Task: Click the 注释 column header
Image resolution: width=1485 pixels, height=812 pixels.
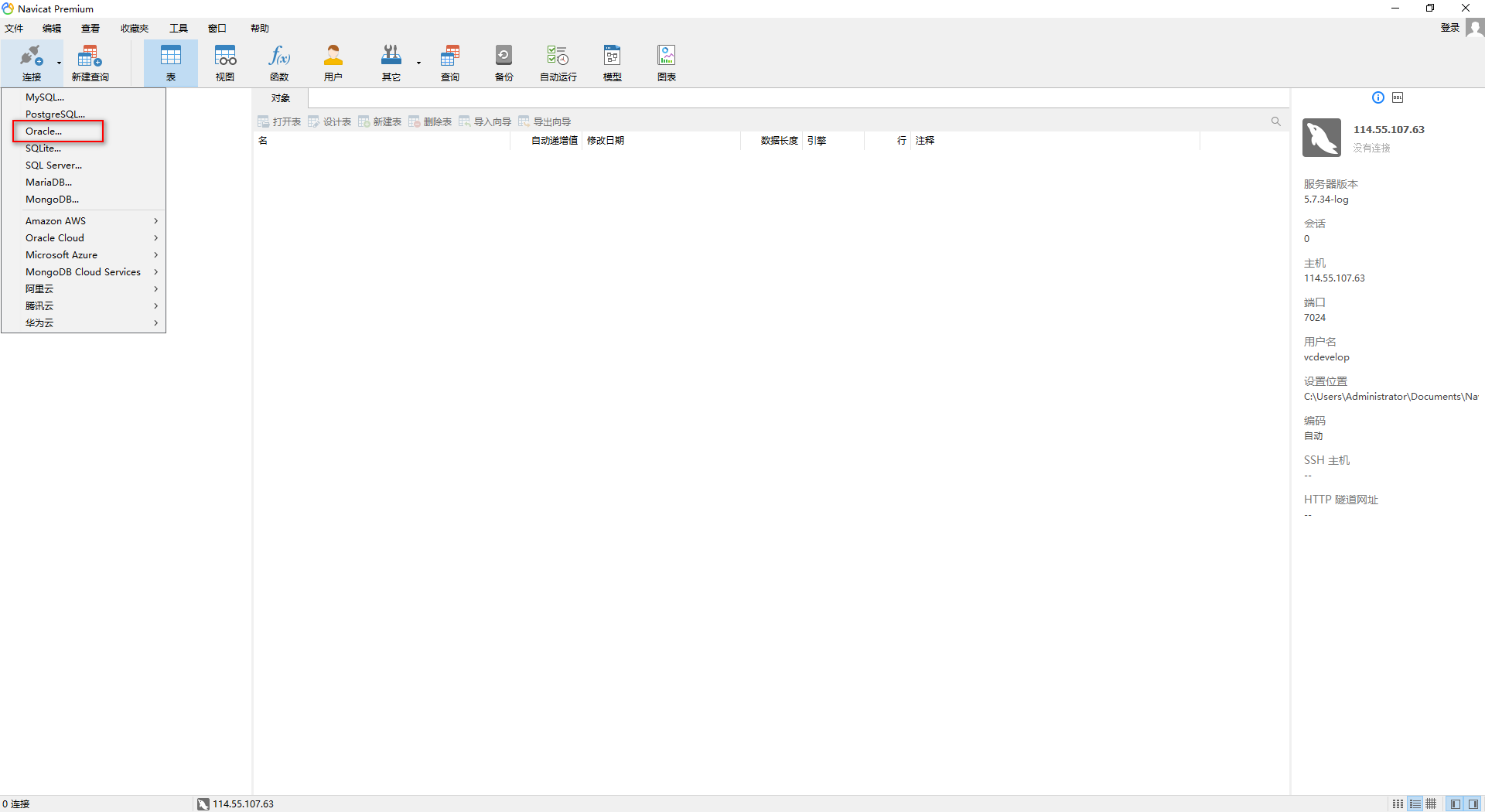Action: 1056,141
